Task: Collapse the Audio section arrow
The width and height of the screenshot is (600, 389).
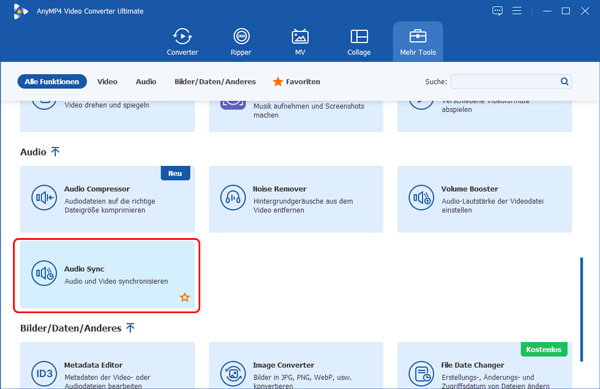Action: click(x=55, y=152)
